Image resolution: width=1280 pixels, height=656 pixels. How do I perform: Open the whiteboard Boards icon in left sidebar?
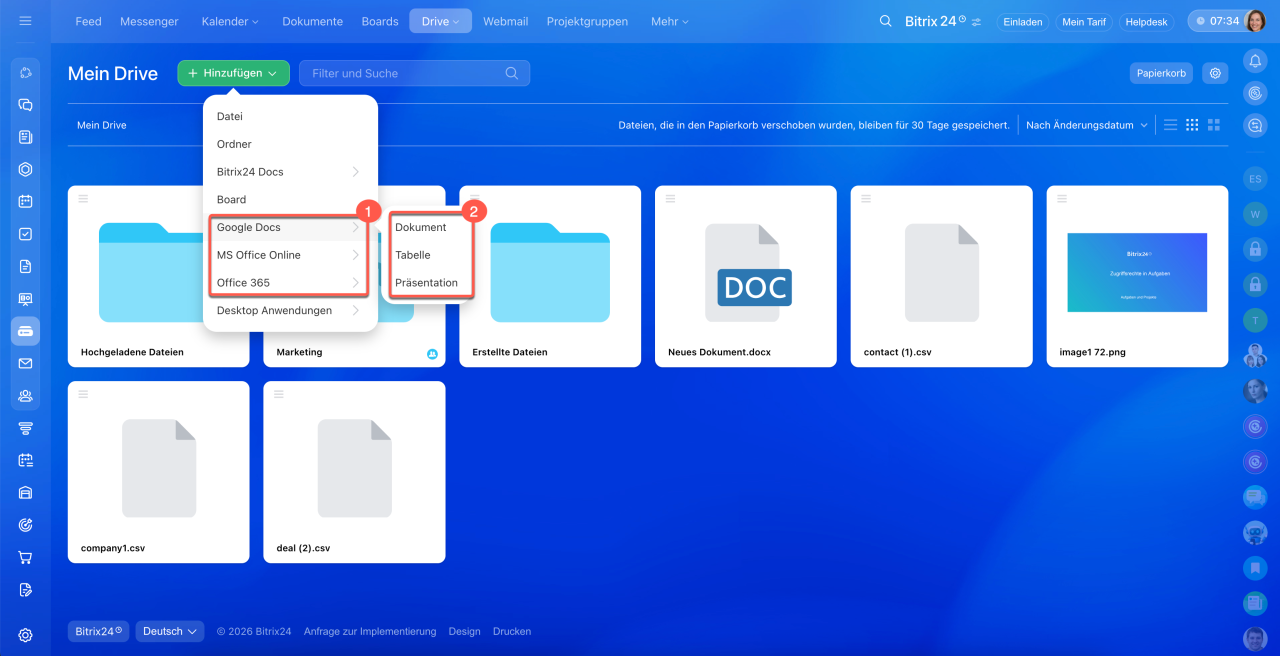[x=26, y=299]
